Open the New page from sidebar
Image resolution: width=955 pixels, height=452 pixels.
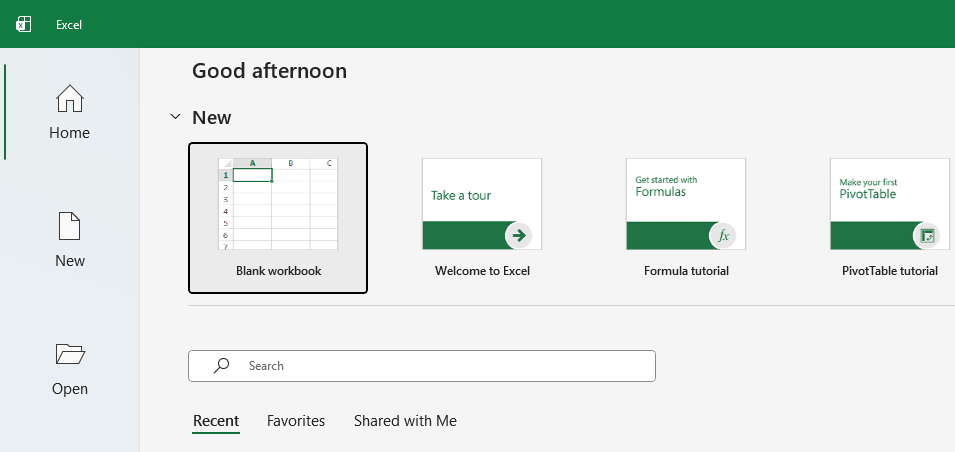tap(69, 240)
